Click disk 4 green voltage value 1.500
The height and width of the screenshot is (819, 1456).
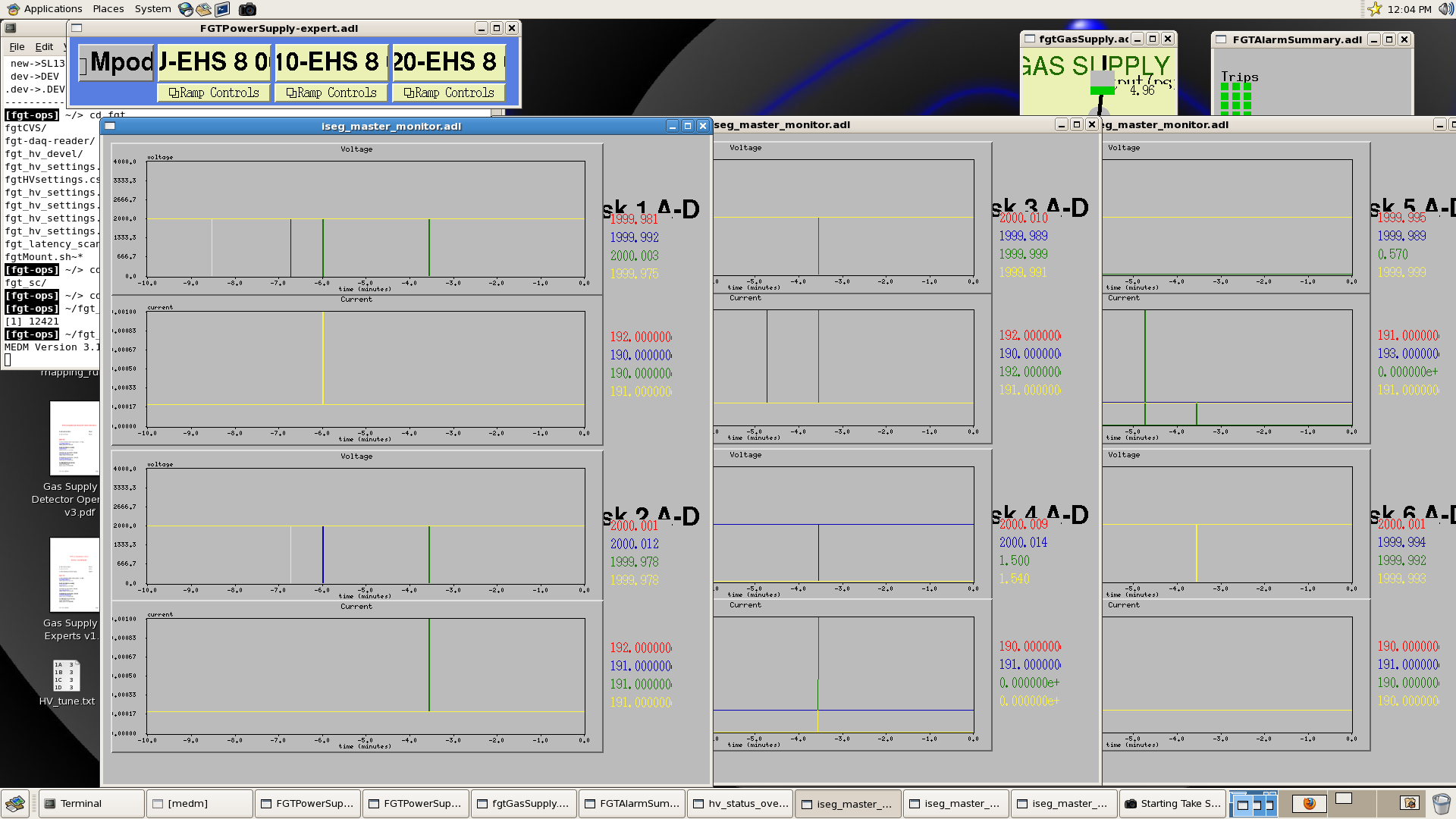click(x=1014, y=560)
